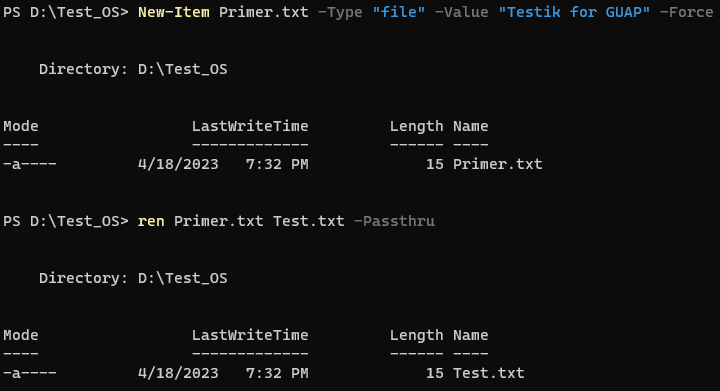Click the Primer.txt argument after New-Item
The width and height of the screenshot is (720, 391).
[264, 12]
